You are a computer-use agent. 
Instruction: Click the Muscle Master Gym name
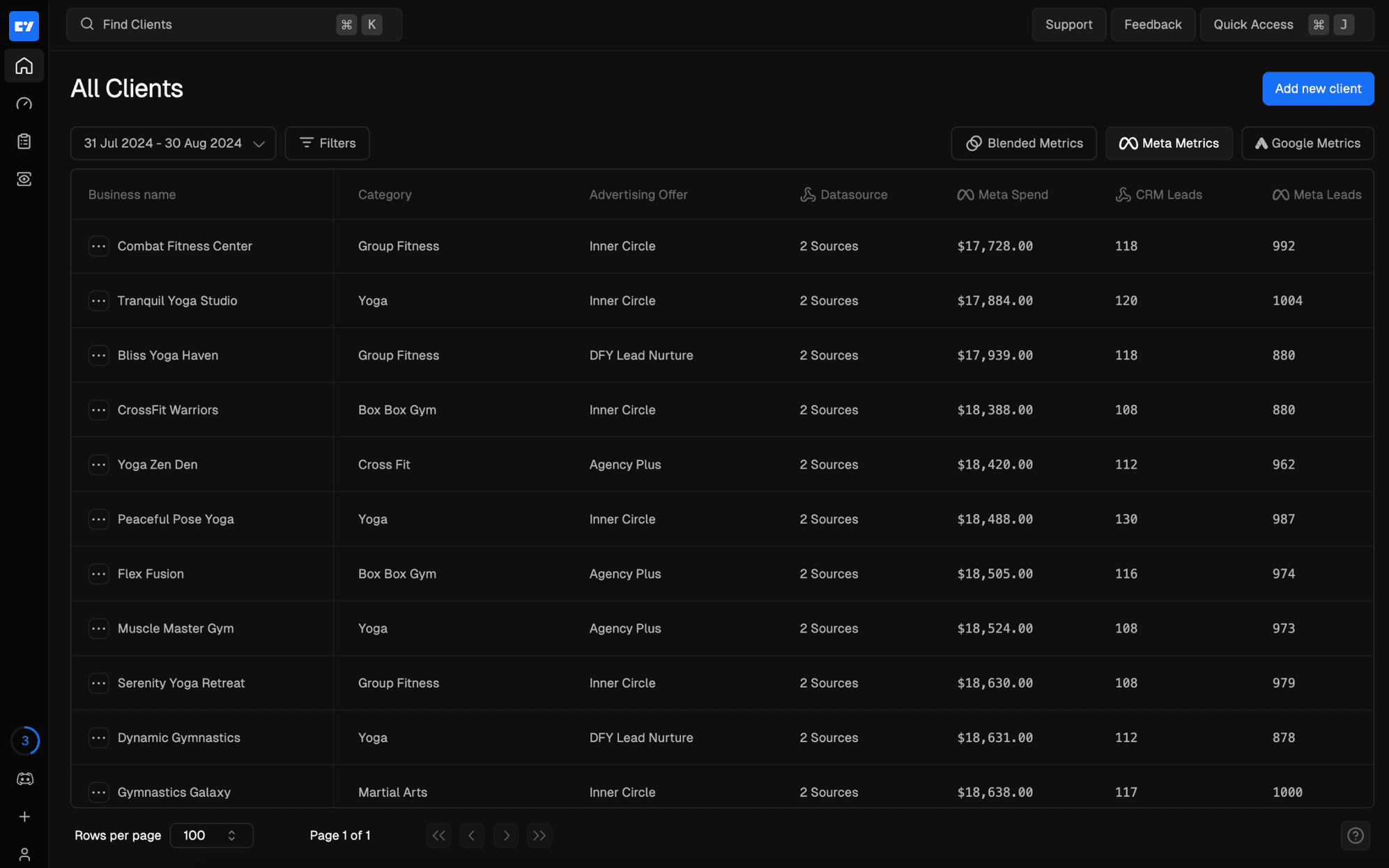click(x=176, y=628)
